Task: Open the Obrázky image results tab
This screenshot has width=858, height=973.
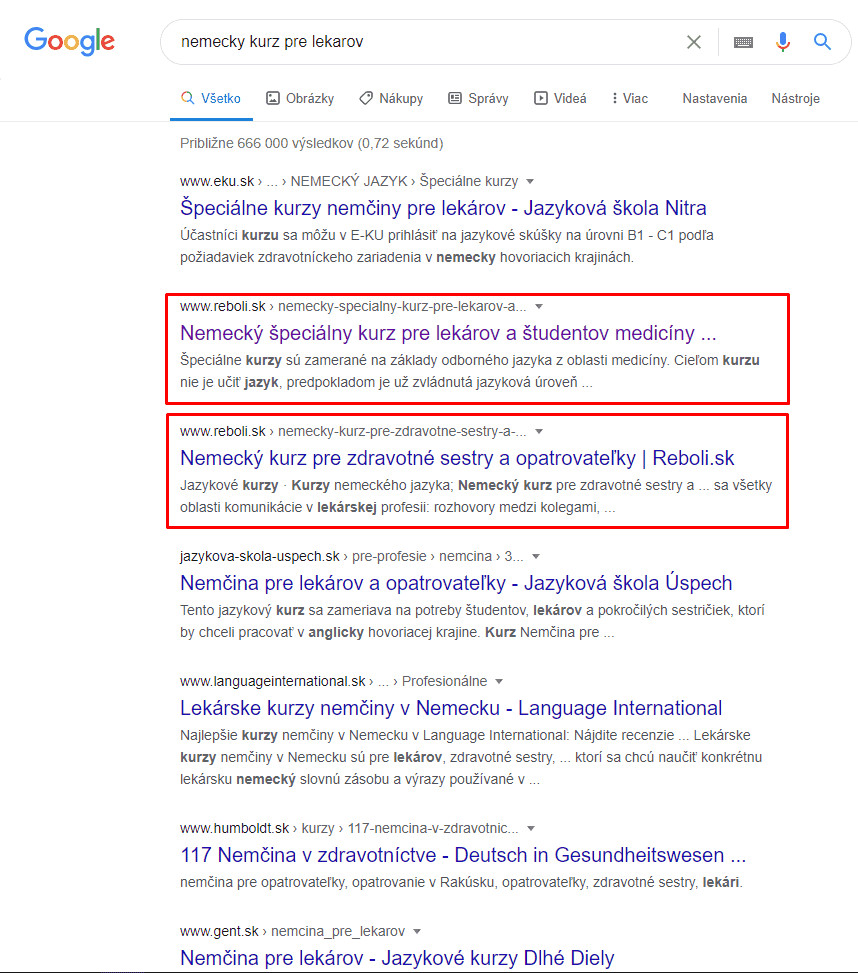Action: click(x=300, y=98)
